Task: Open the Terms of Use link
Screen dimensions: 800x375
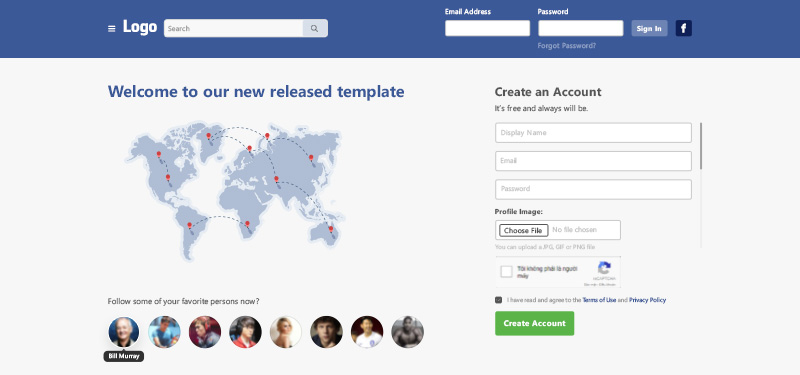Action: tap(599, 300)
